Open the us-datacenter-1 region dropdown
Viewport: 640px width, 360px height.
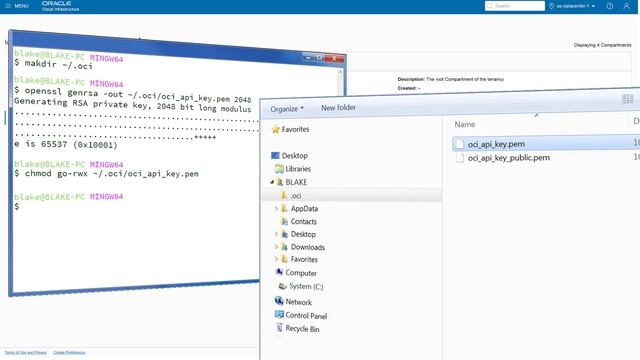click(572, 6)
